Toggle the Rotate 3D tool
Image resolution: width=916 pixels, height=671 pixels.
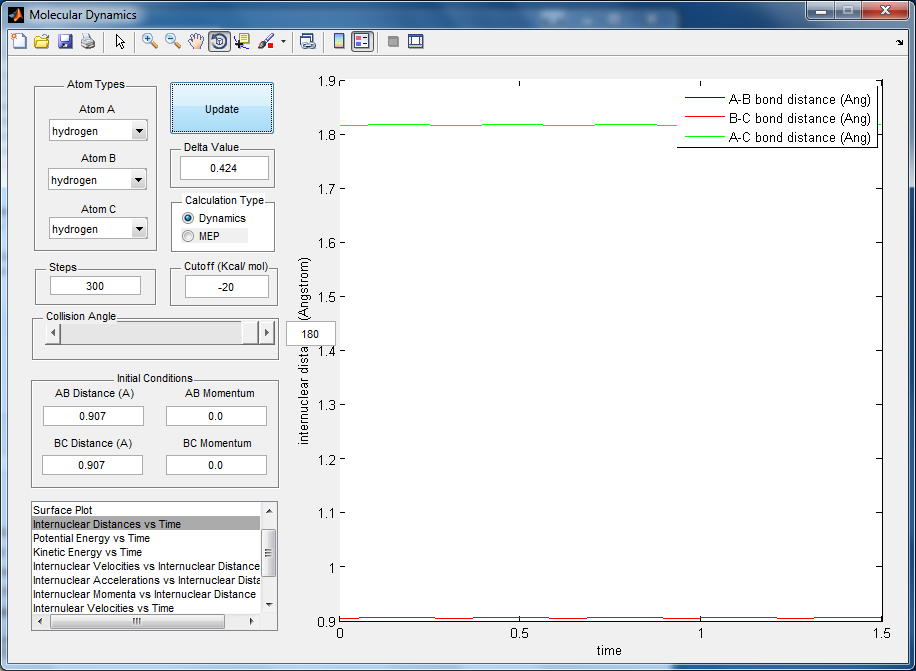[219, 41]
